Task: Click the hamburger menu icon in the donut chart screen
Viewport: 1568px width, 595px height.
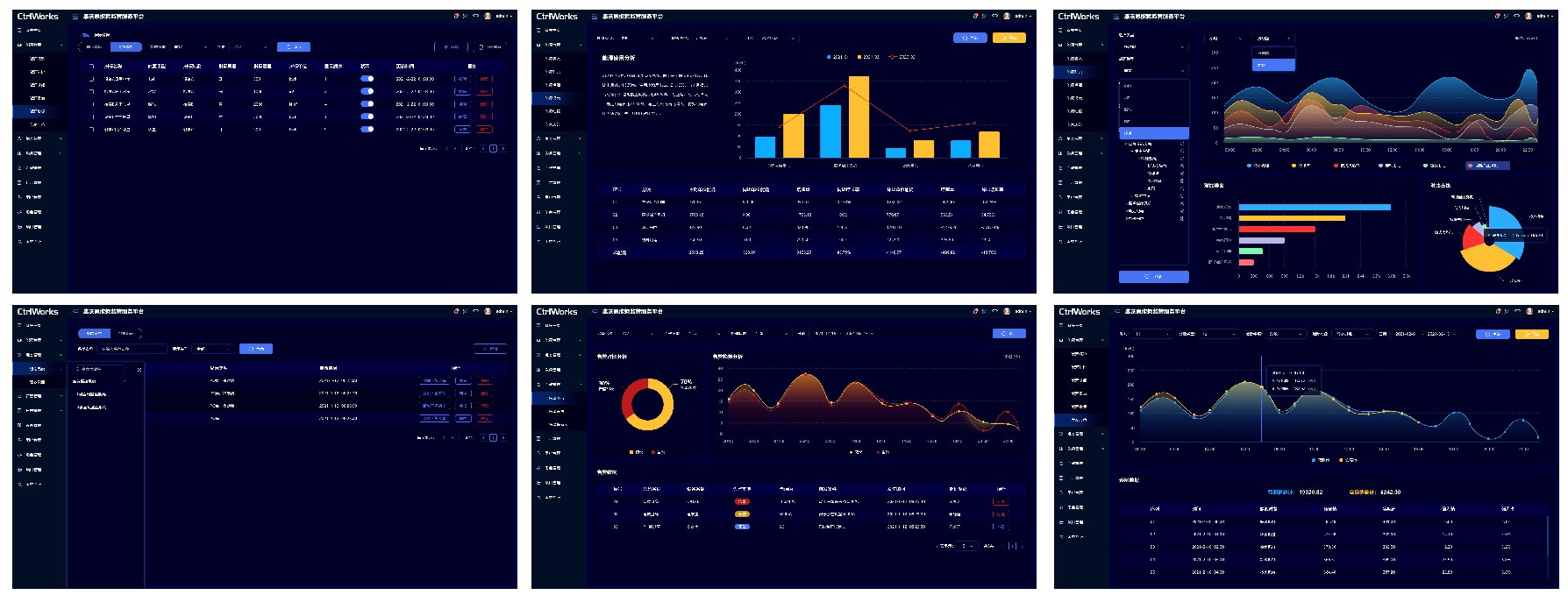Action: pyautogui.click(x=595, y=312)
